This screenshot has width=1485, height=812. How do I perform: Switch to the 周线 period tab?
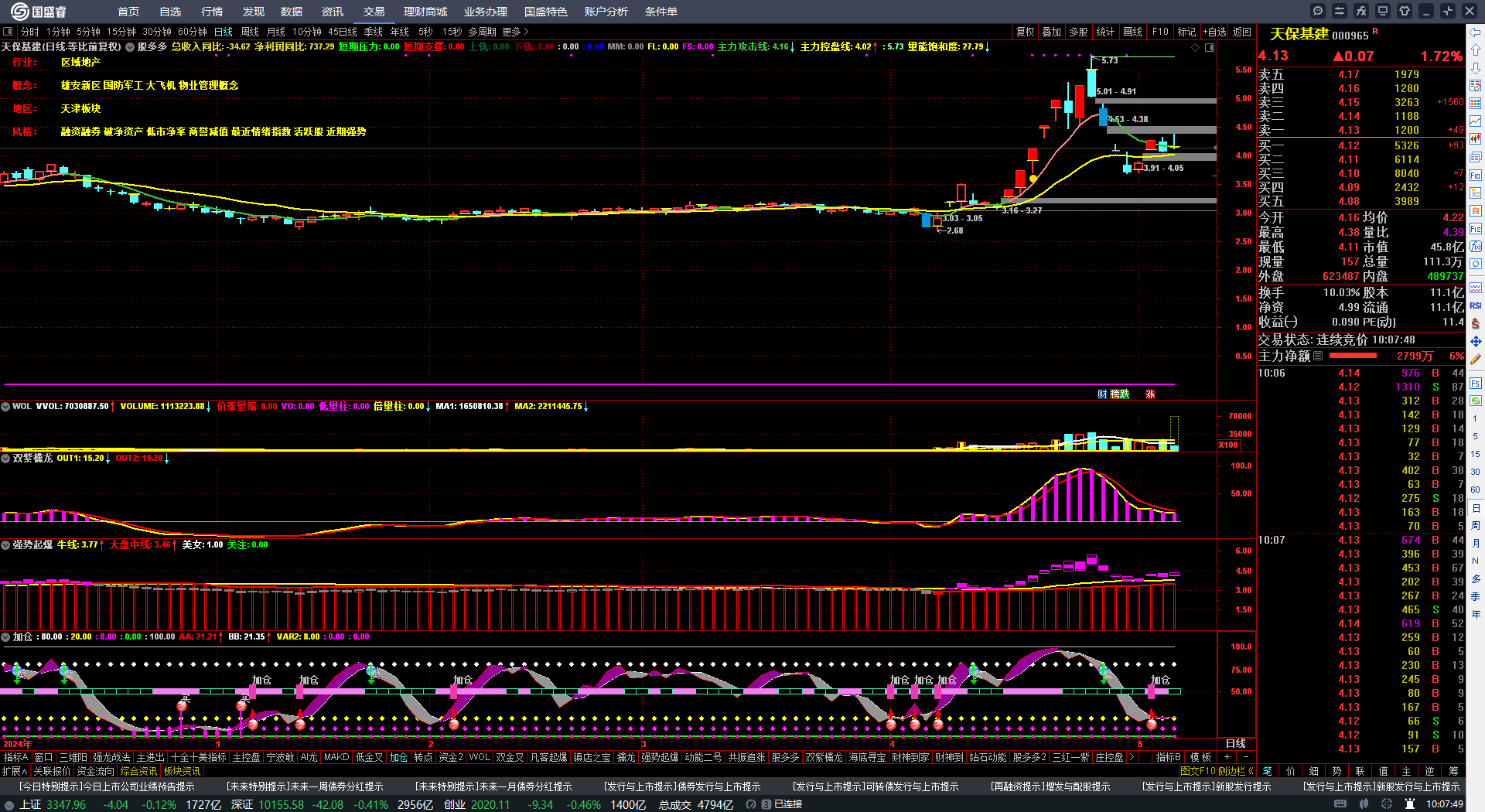tap(250, 32)
